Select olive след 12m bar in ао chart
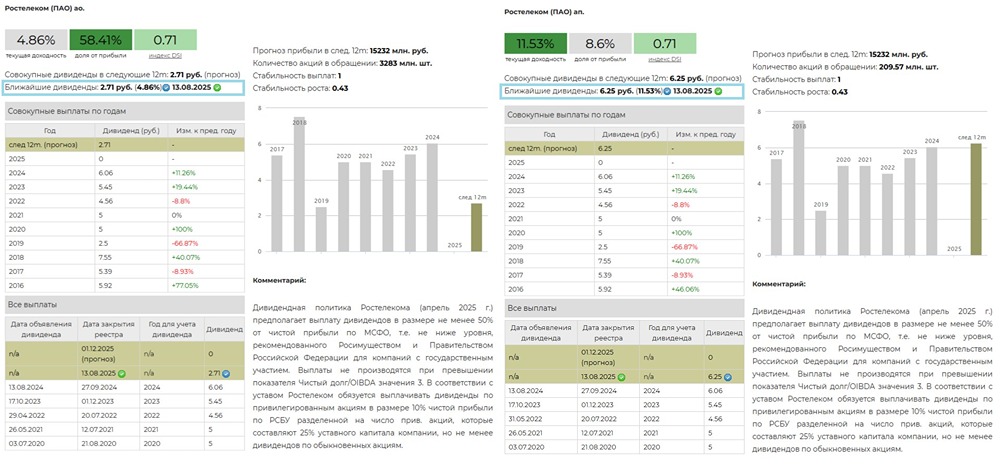Image resolution: width=1000 pixels, height=464 pixels. pos(476,228)
